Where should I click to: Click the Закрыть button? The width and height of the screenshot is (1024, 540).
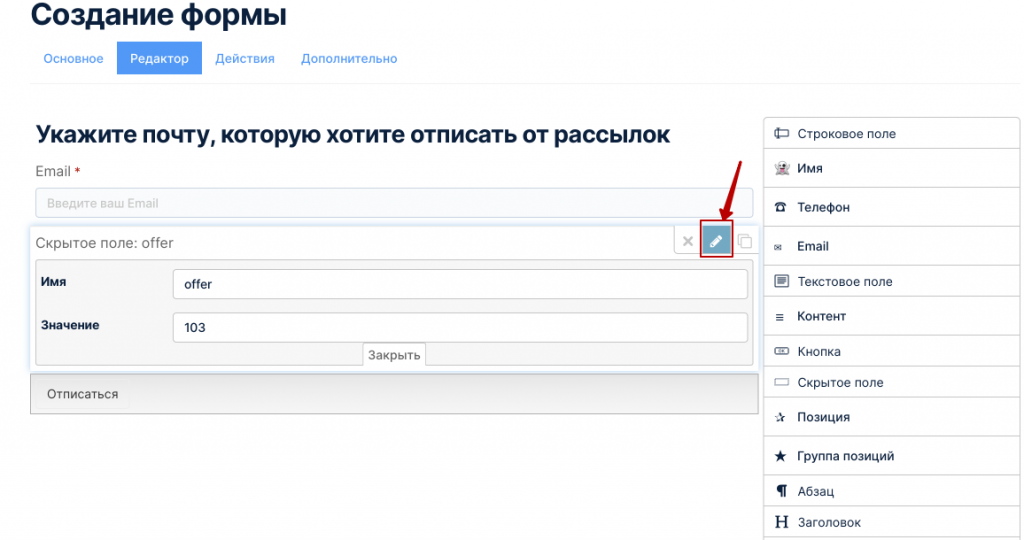coord(394,355)
